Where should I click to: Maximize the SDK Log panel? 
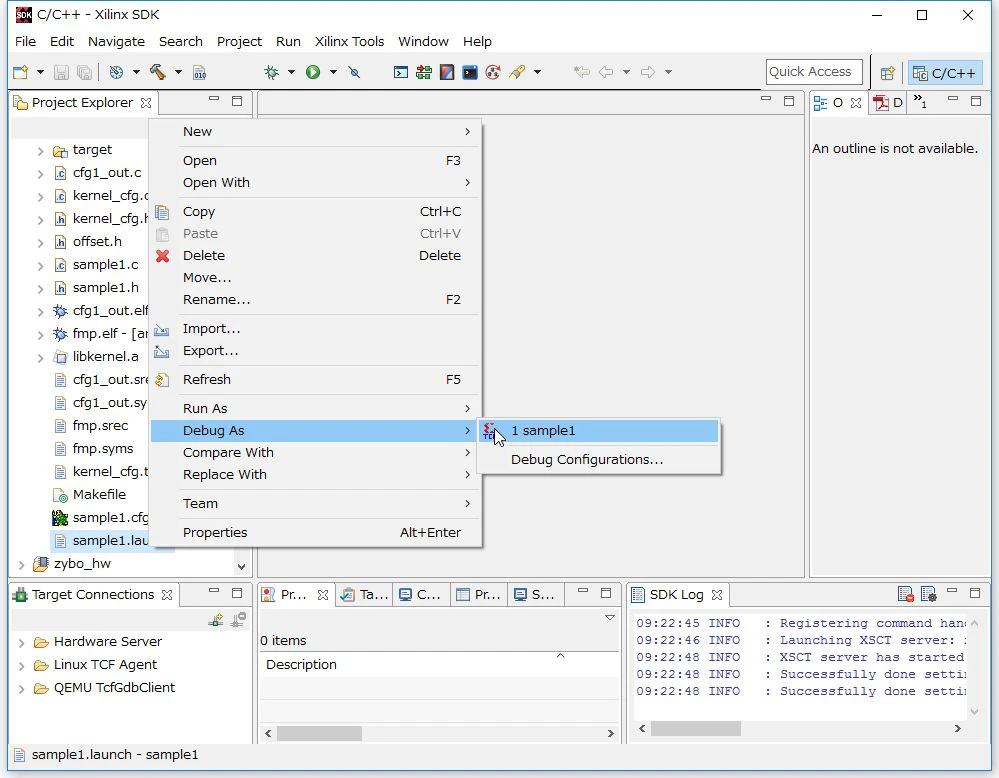[x=975, y=593]
